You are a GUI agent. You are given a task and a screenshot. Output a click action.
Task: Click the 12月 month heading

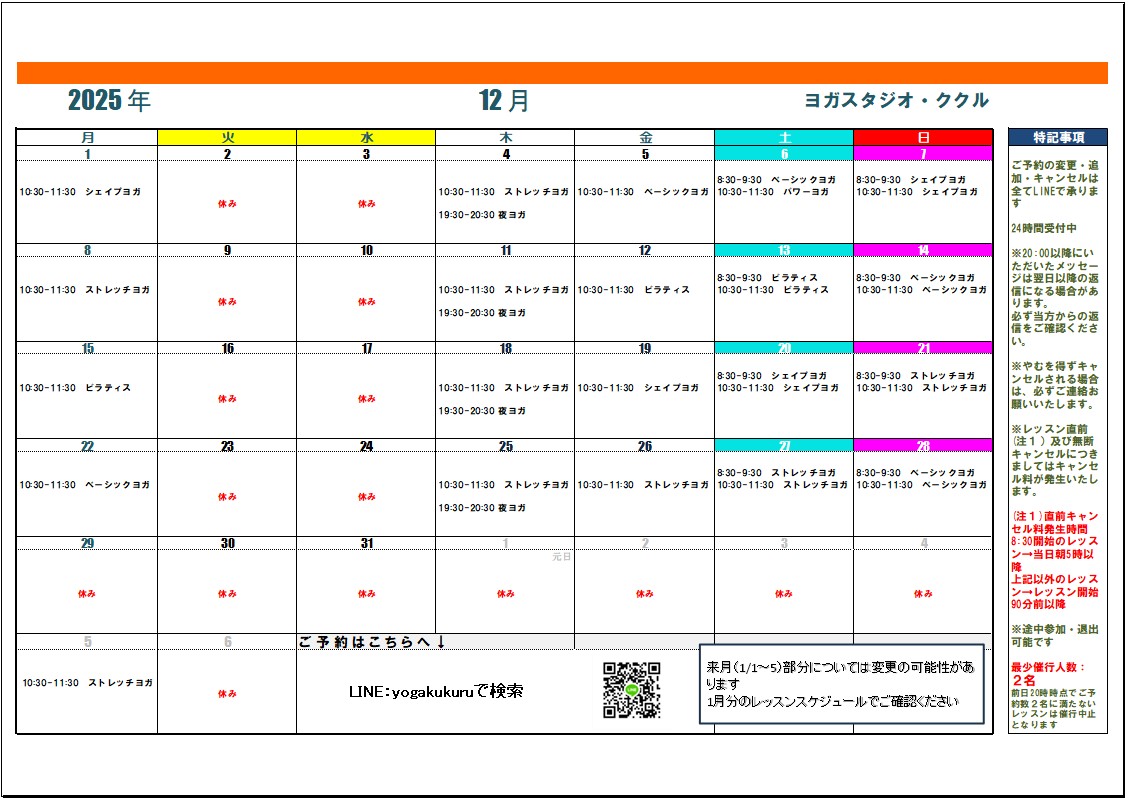504,100
